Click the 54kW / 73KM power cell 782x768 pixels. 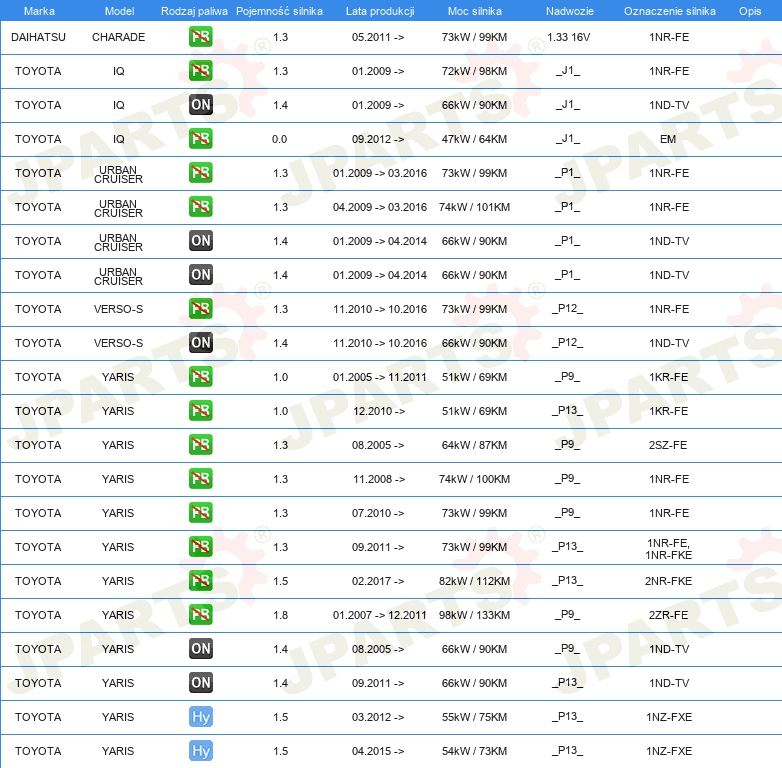474,751
